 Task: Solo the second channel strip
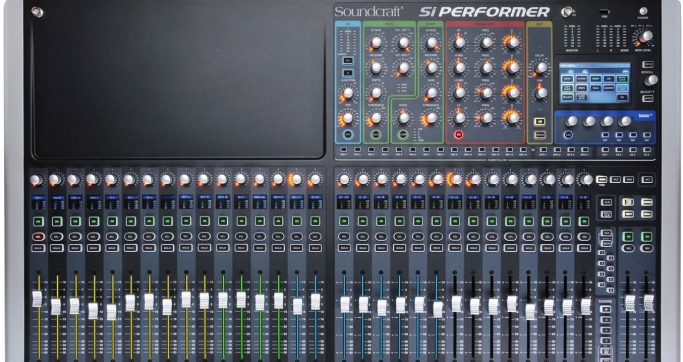[57, 248]
